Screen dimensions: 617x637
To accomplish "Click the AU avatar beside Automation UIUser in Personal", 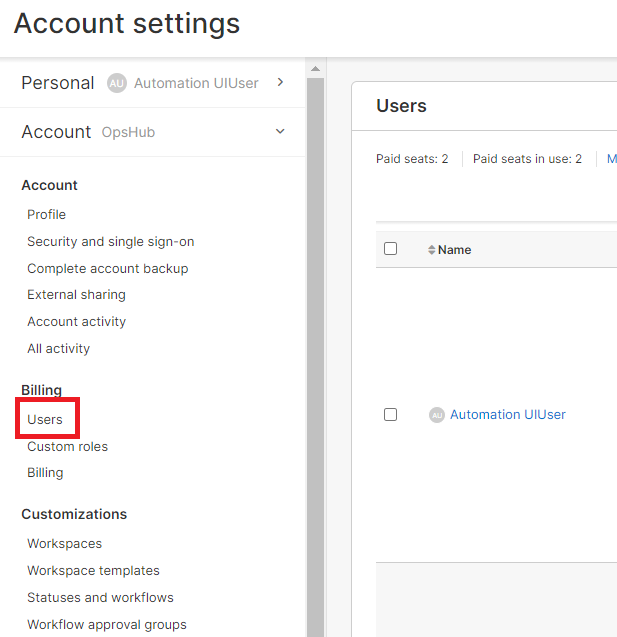I will (116, 83).
